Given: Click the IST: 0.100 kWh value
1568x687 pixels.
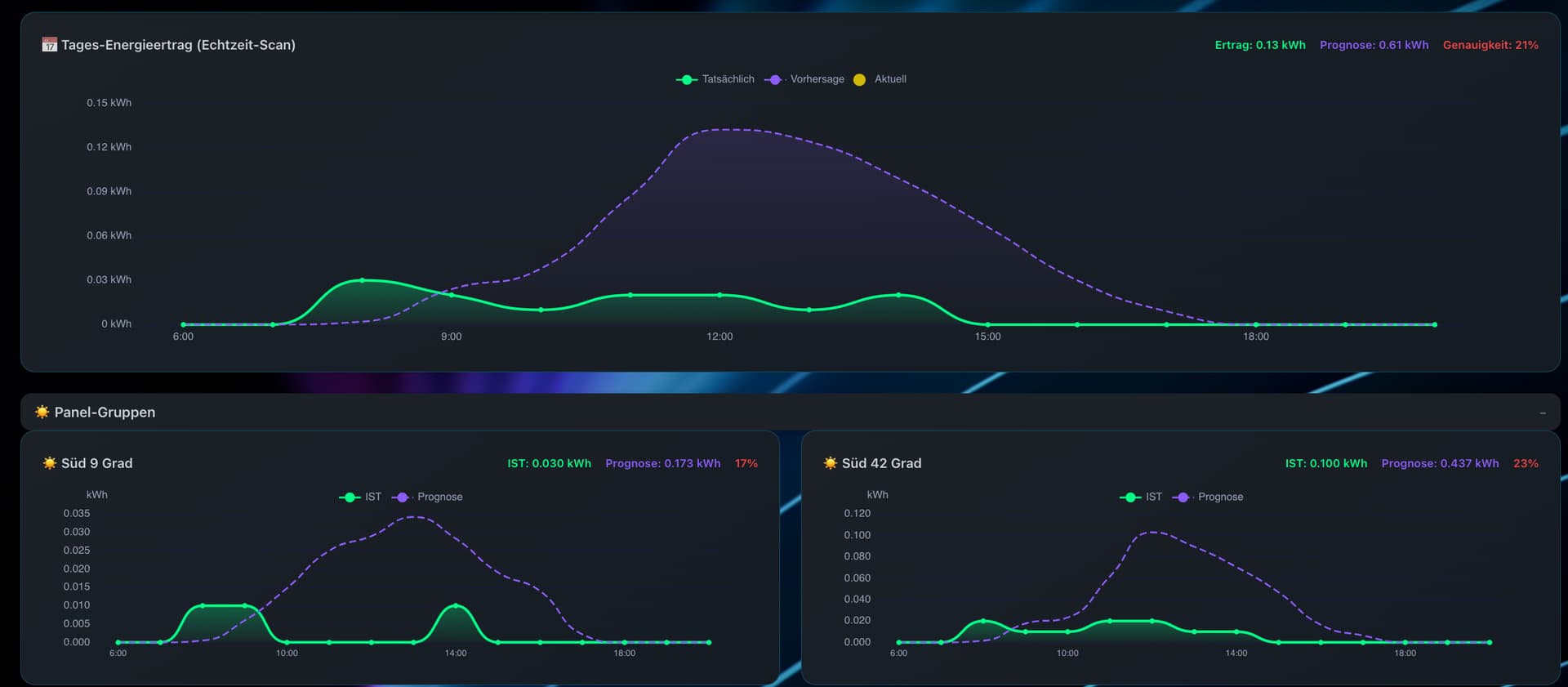Looking at the screenshot, I should 1326,463.
